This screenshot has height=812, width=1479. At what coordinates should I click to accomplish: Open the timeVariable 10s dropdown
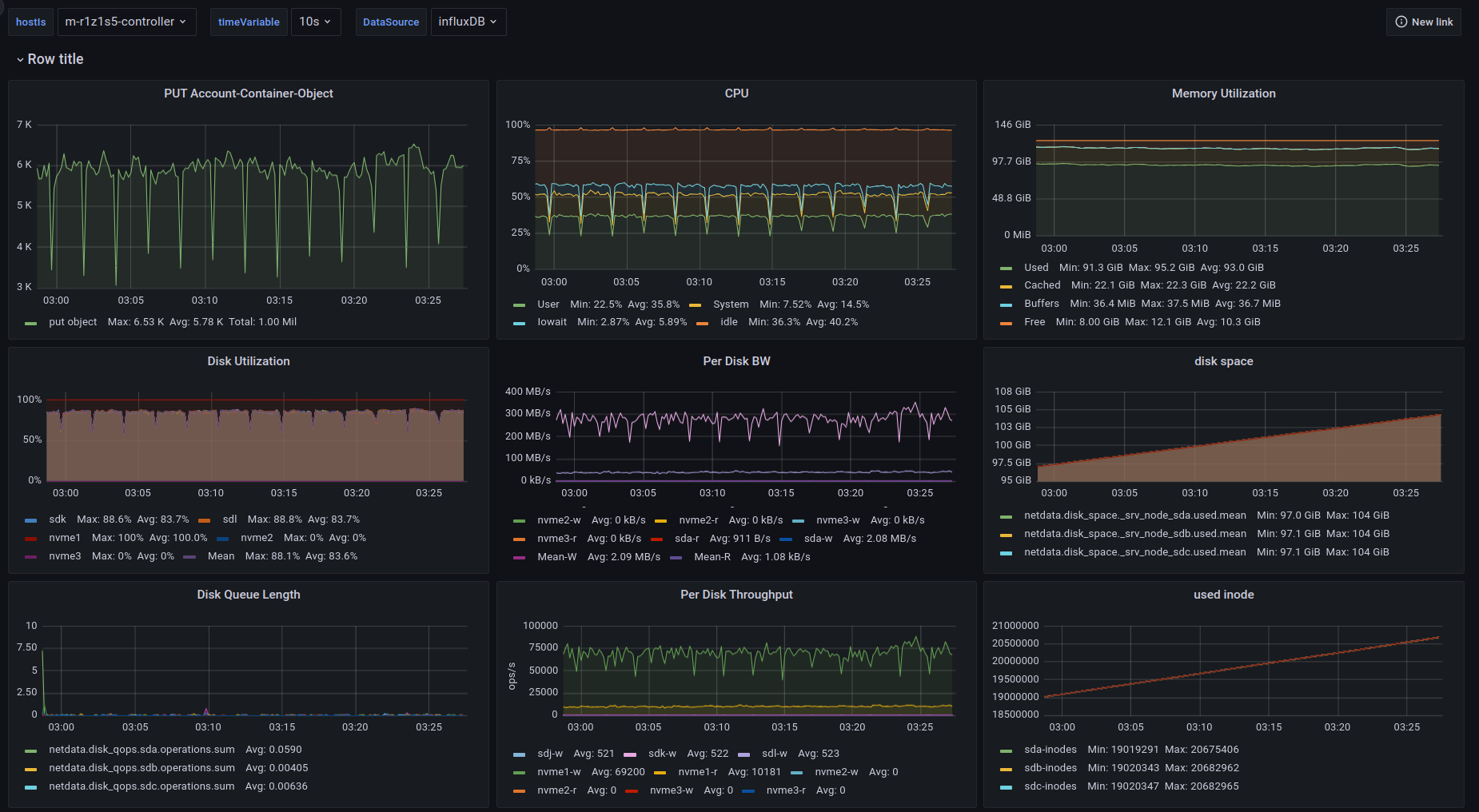[x=315, y=22]
